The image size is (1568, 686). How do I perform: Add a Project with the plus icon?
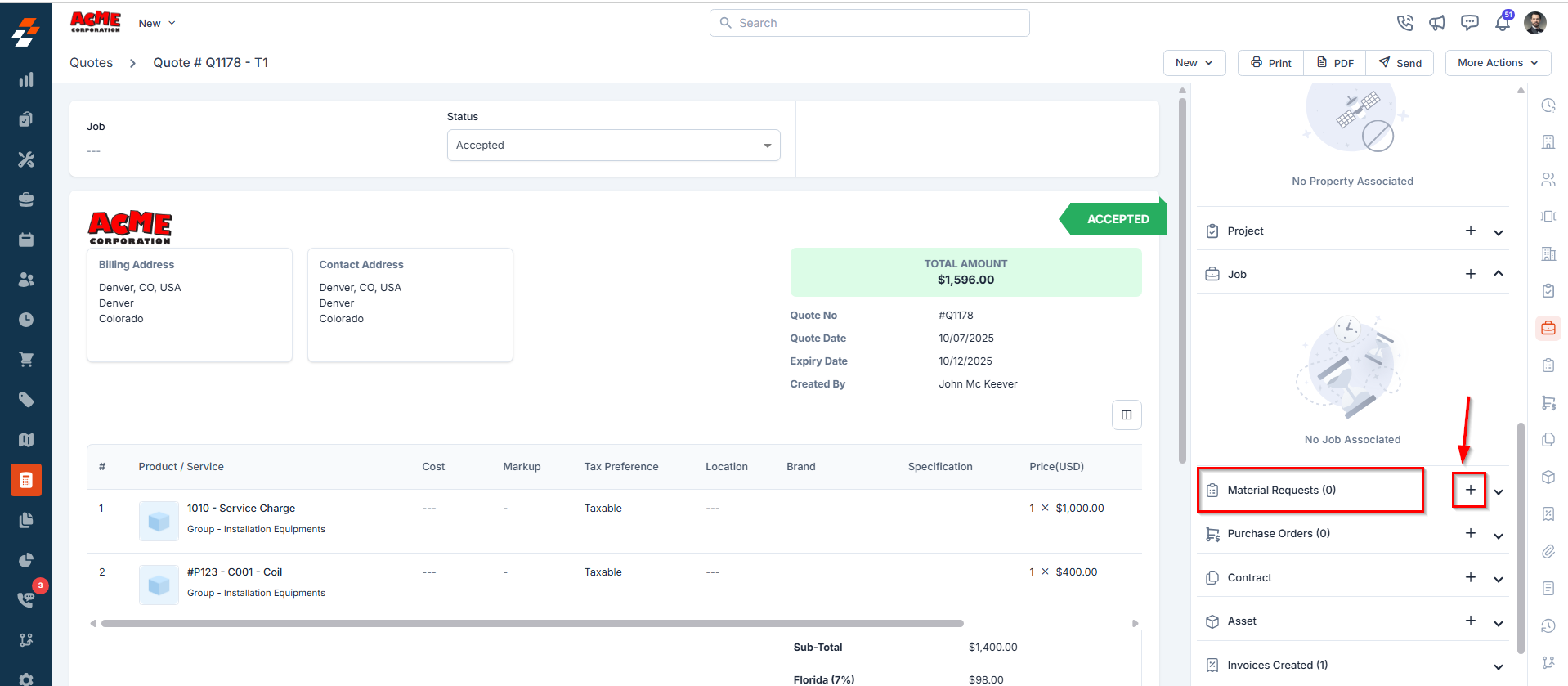[1470, 231]
